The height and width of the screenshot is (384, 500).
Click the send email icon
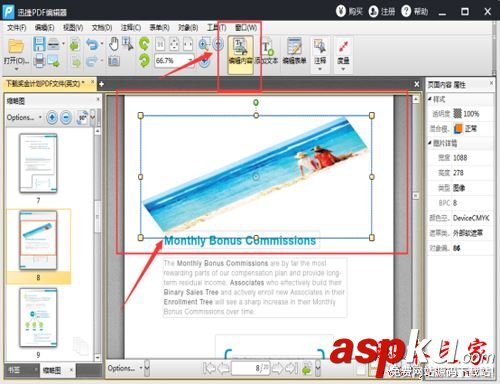click(54, 61)
